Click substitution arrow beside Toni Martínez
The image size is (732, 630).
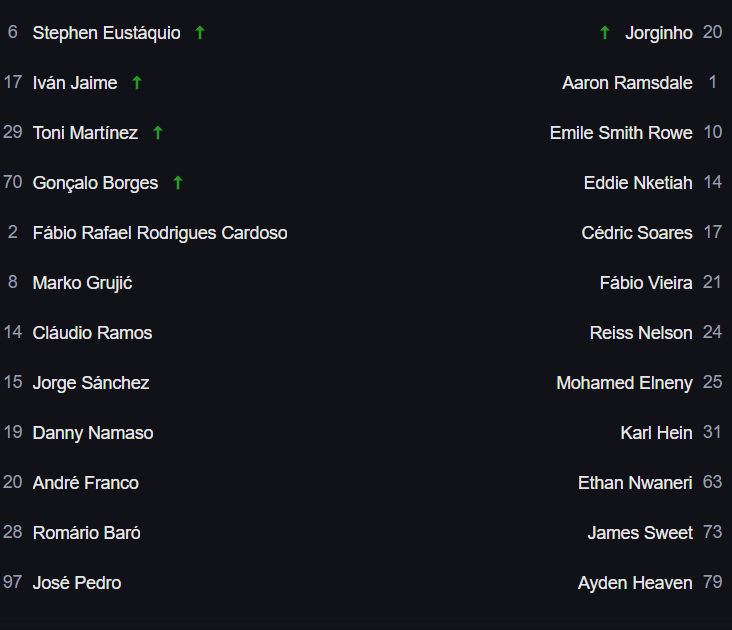coord(158,133)
